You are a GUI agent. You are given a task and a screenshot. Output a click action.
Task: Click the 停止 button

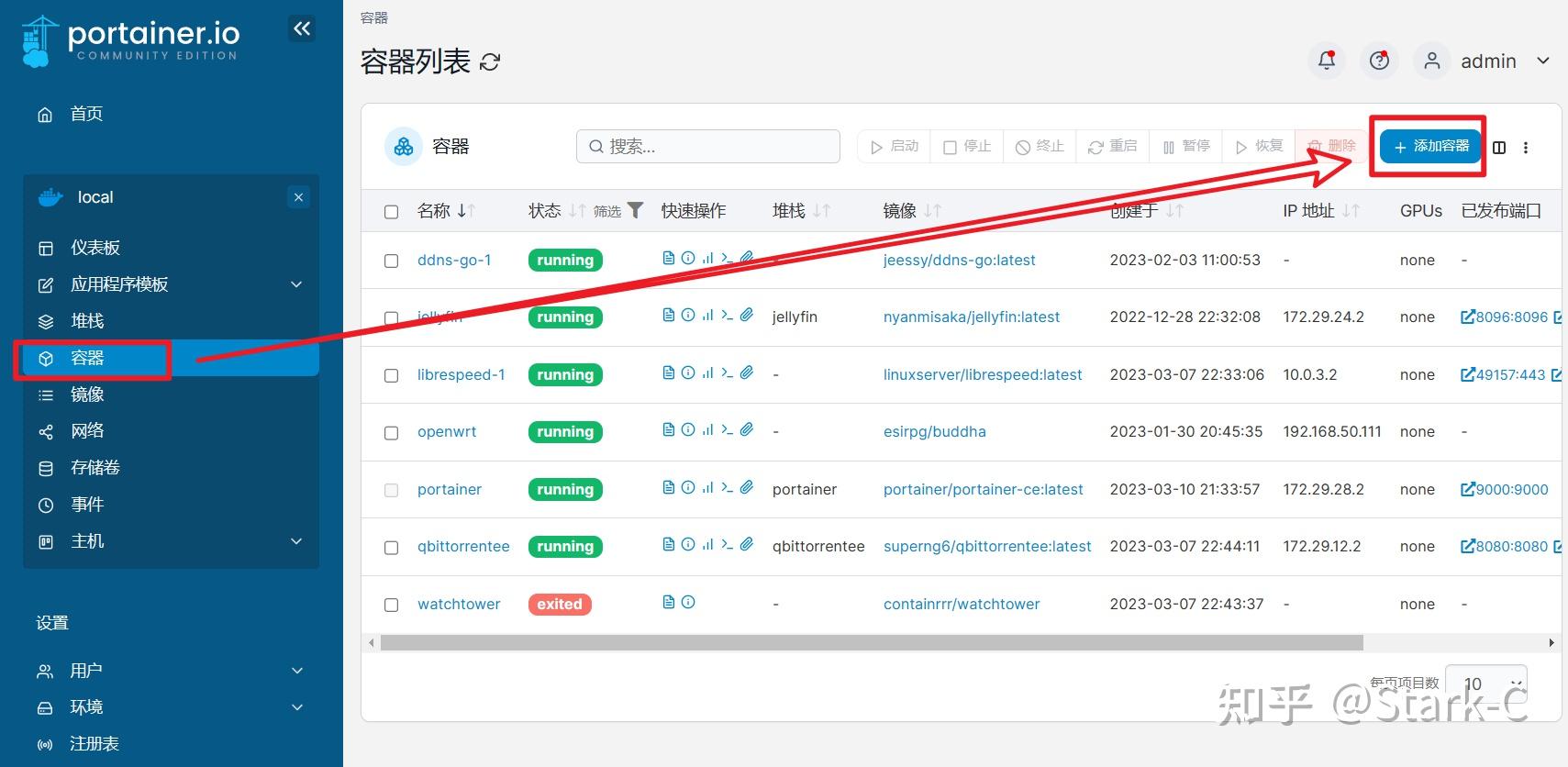click(966, 146)
